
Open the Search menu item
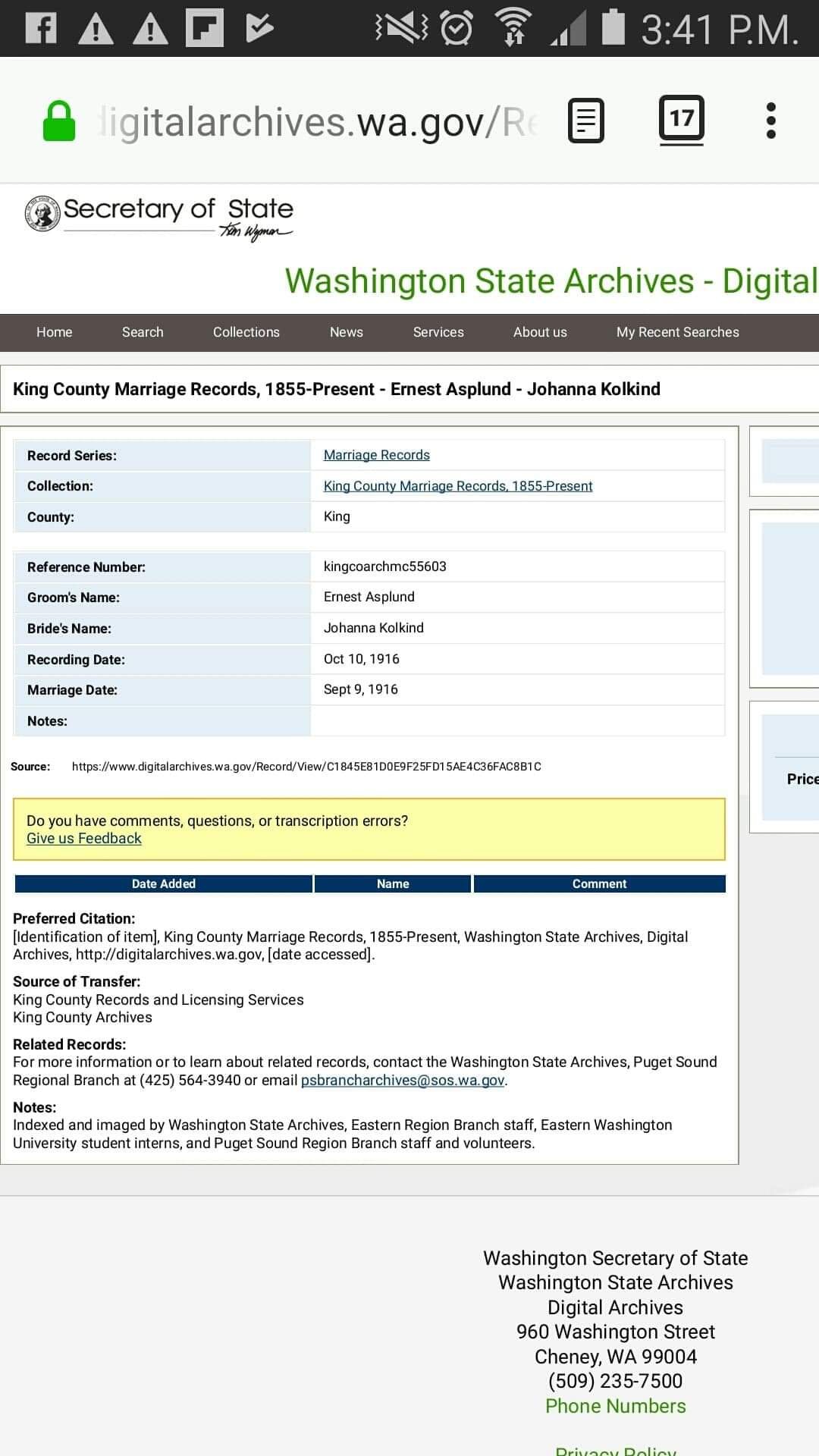tap(143, 332)
